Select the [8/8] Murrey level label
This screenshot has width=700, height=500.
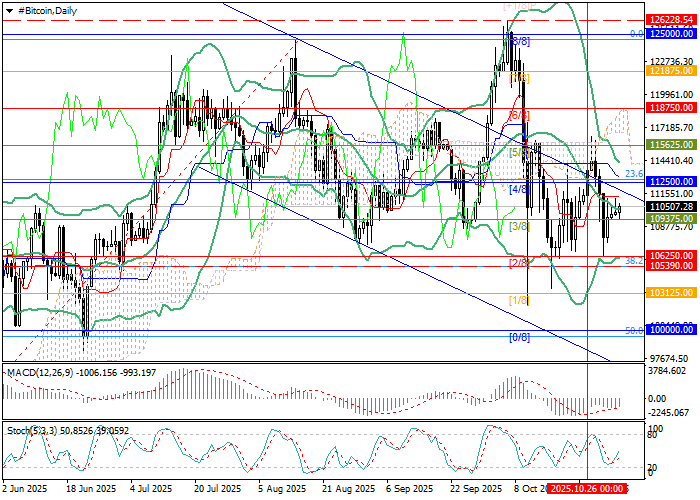[520, 41]
